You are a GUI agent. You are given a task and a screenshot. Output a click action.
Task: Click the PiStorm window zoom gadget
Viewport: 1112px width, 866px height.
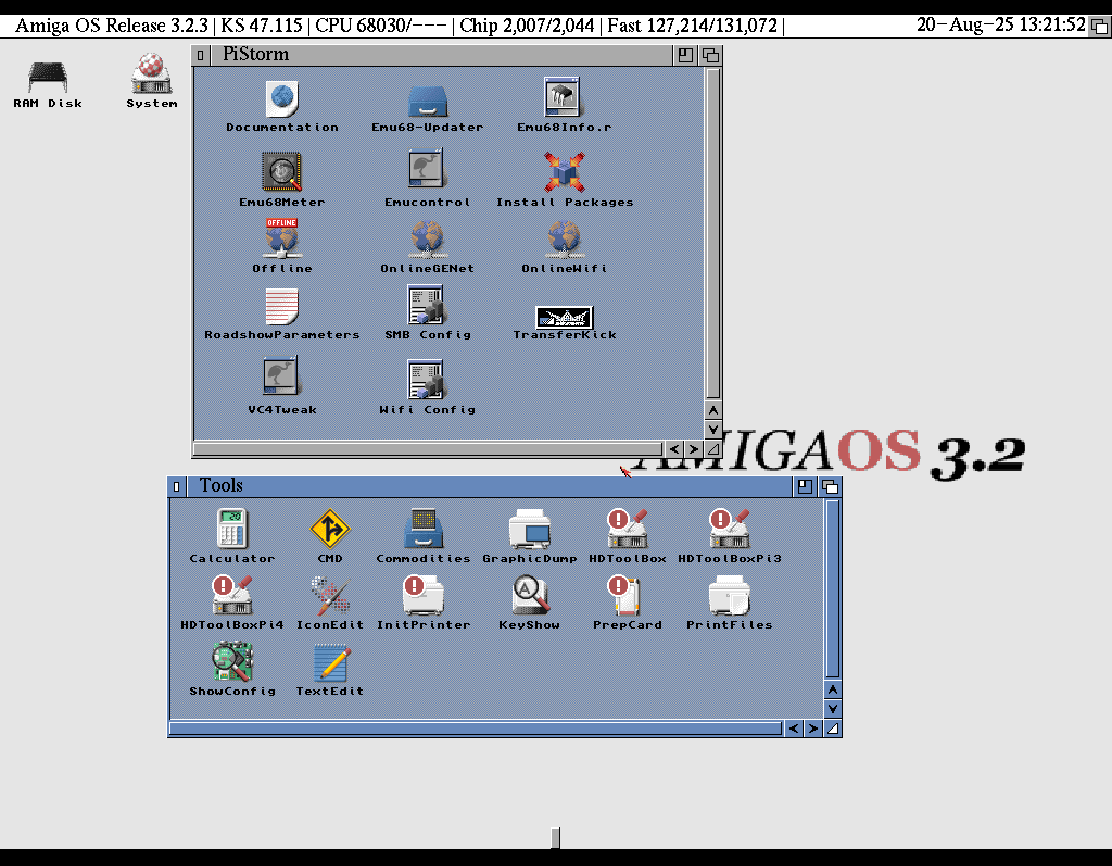[685, 55]
